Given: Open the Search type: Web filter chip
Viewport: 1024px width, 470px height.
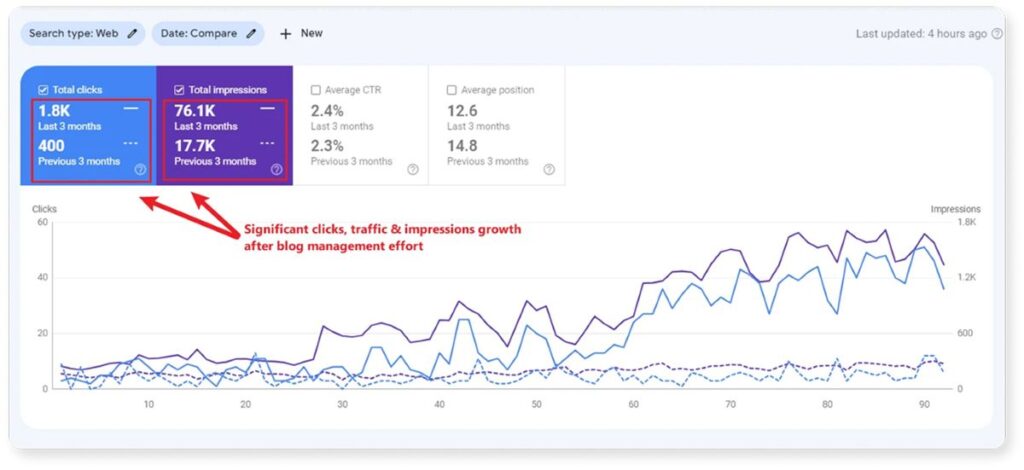Looking at the screenshot, I should click(73, 34).
